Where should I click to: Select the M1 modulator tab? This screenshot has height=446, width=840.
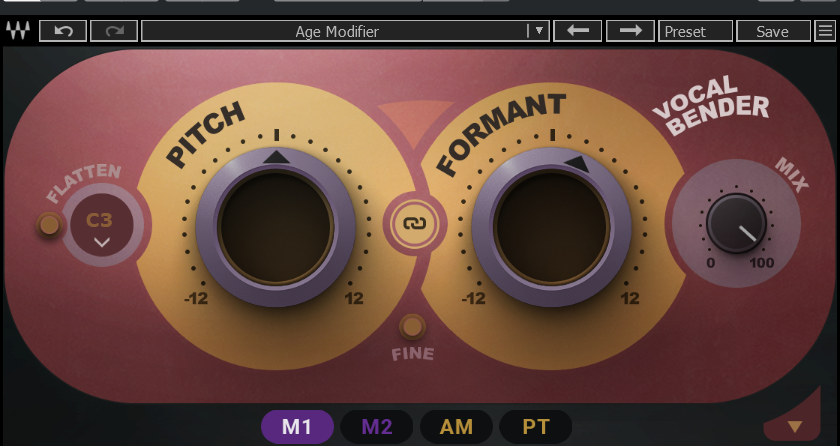[x=297, y=427]
